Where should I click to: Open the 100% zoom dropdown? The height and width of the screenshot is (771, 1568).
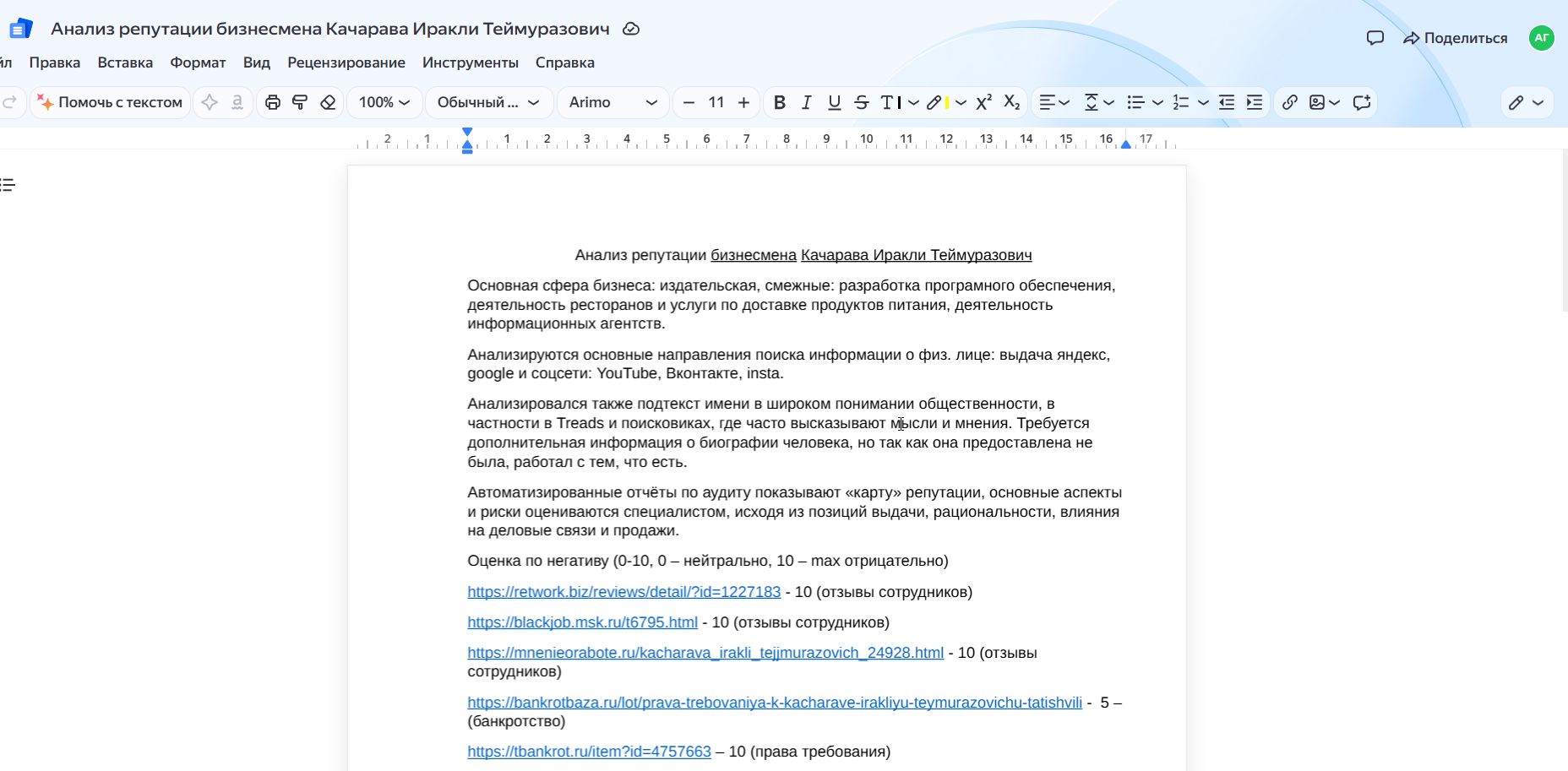pyautogui.click(x=384, y=102)
